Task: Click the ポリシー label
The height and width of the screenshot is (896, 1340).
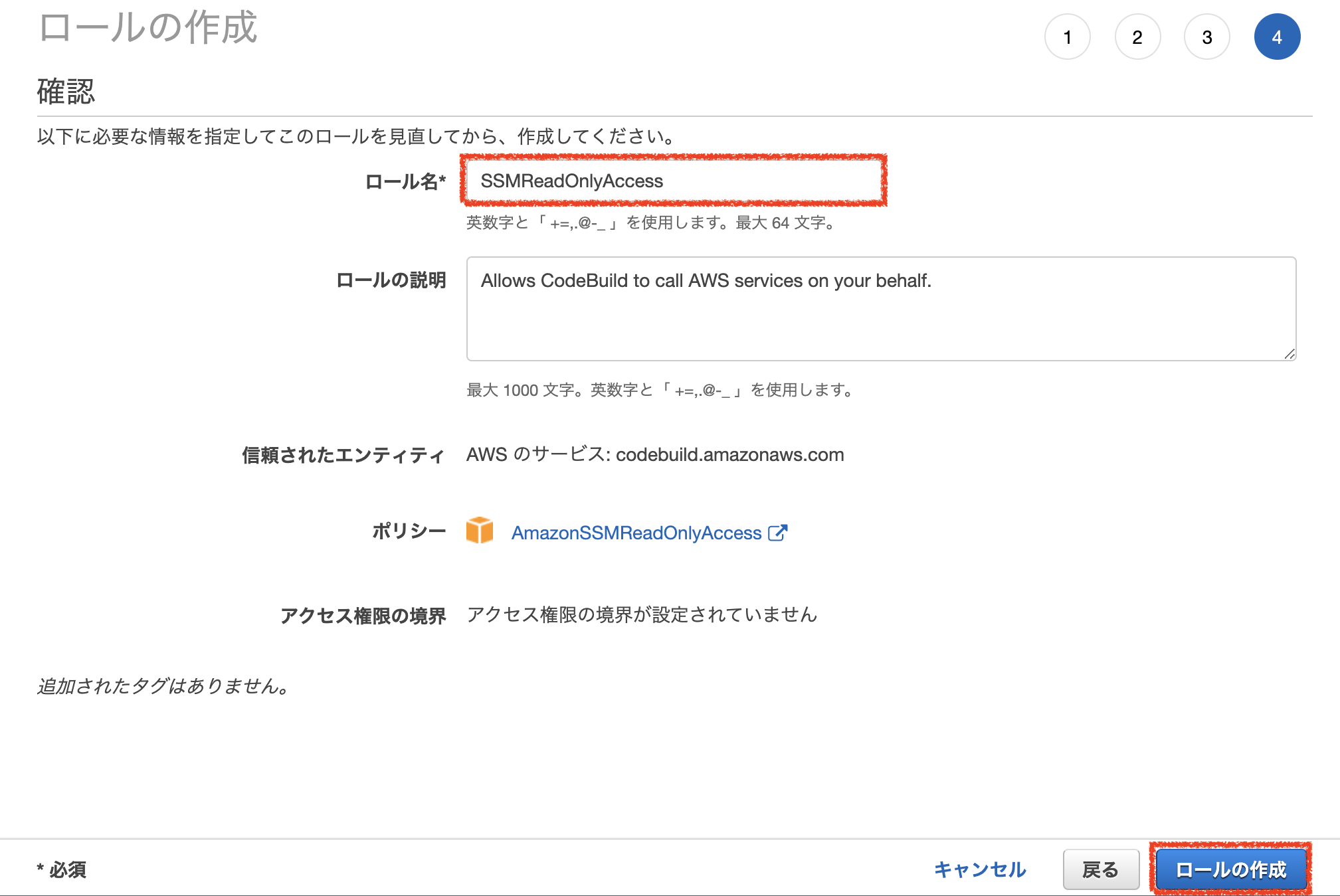Action: click(409, 531)
